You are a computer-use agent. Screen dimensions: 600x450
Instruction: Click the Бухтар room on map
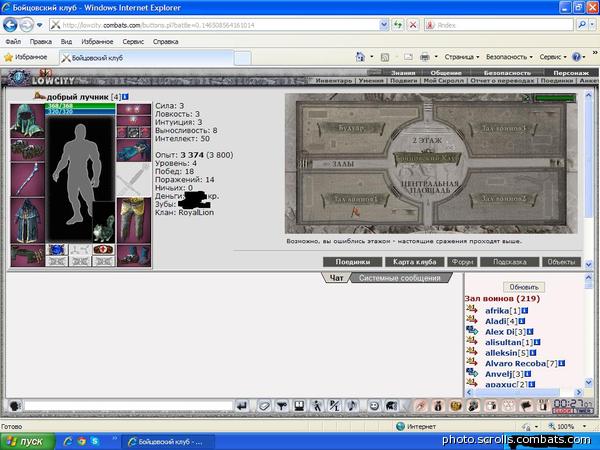click(x=351, y=128)
